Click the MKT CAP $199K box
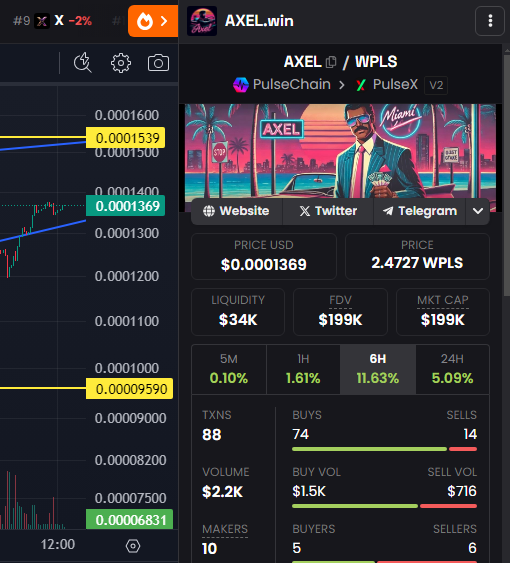Screen dimensions: 510x563 [443, 312]
